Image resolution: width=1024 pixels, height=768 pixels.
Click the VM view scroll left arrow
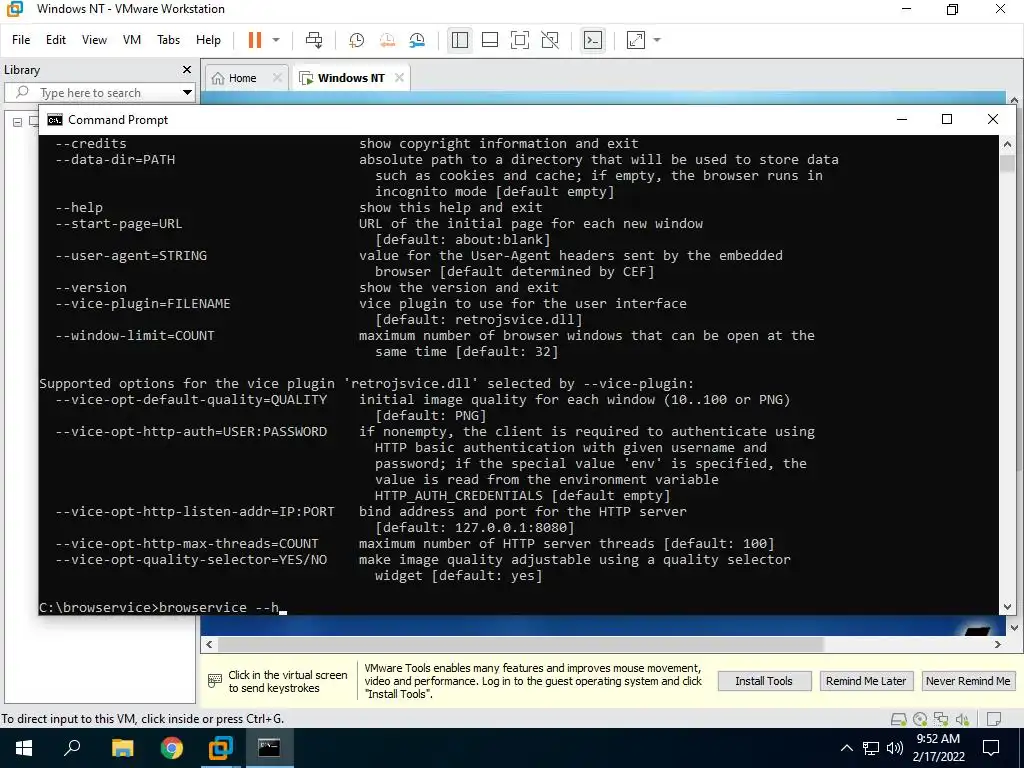tap(209, 644)
